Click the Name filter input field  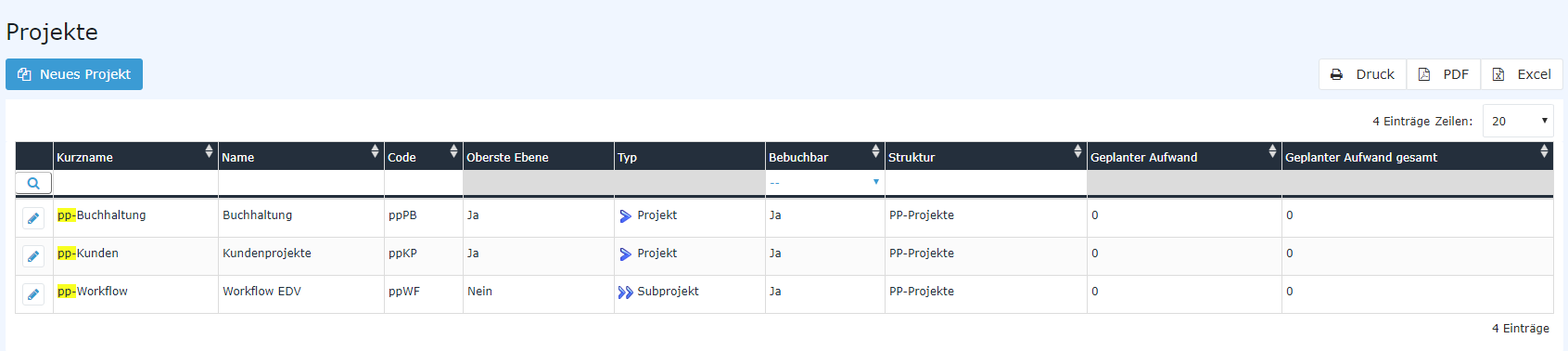point(301,183)
